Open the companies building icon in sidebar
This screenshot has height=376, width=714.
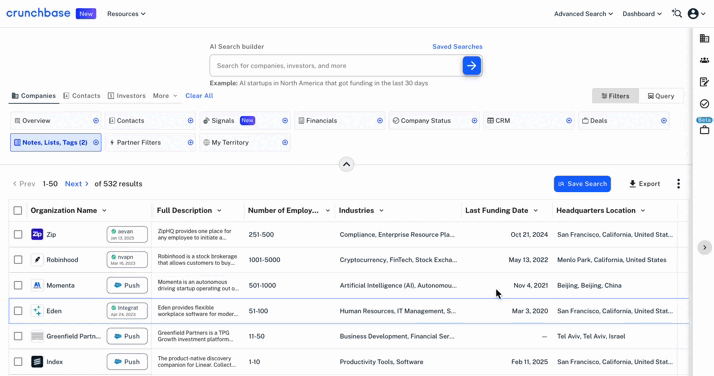point(704,38)
